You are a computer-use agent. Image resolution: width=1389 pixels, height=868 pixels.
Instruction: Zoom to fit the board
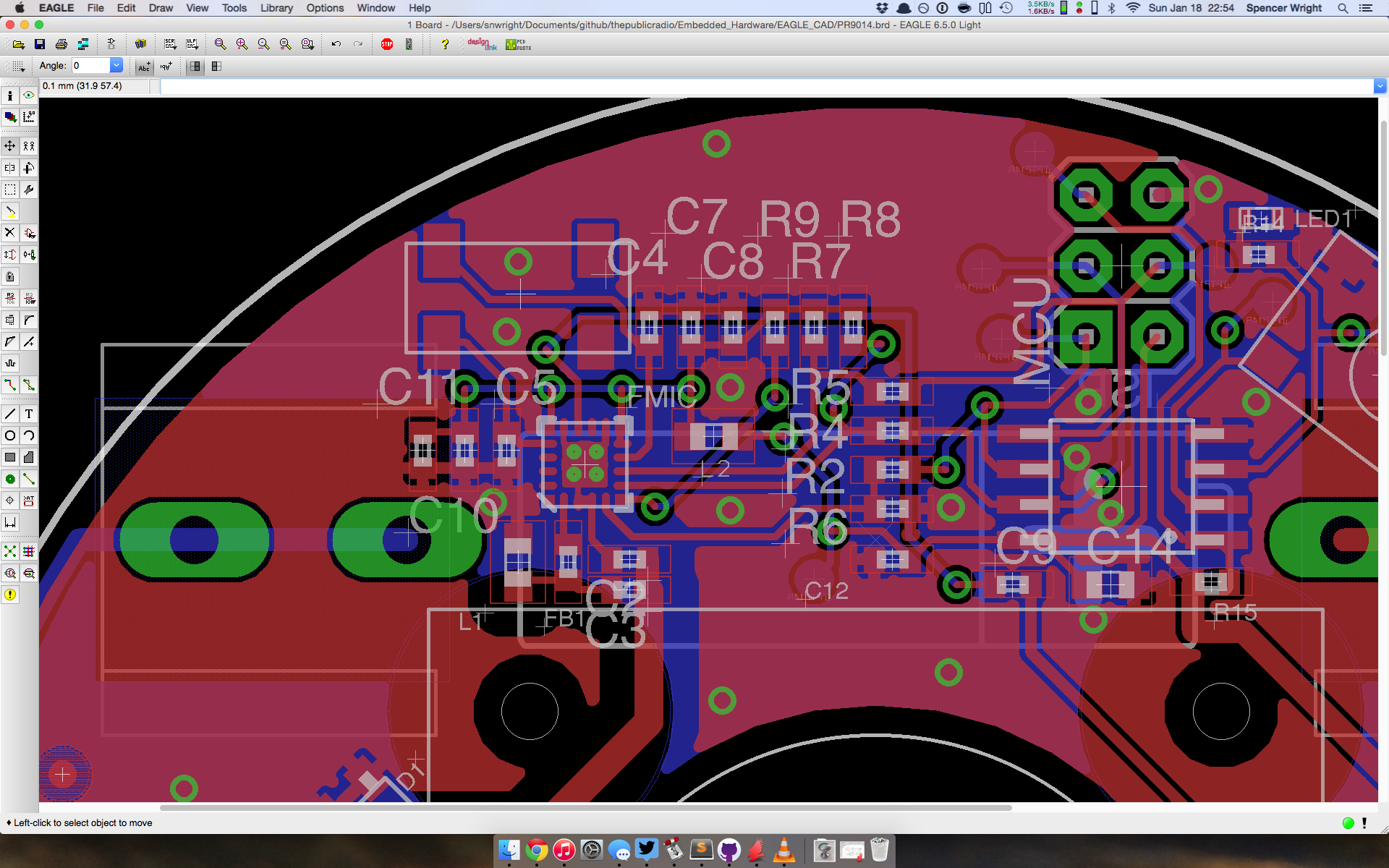(x=220, y=45)
